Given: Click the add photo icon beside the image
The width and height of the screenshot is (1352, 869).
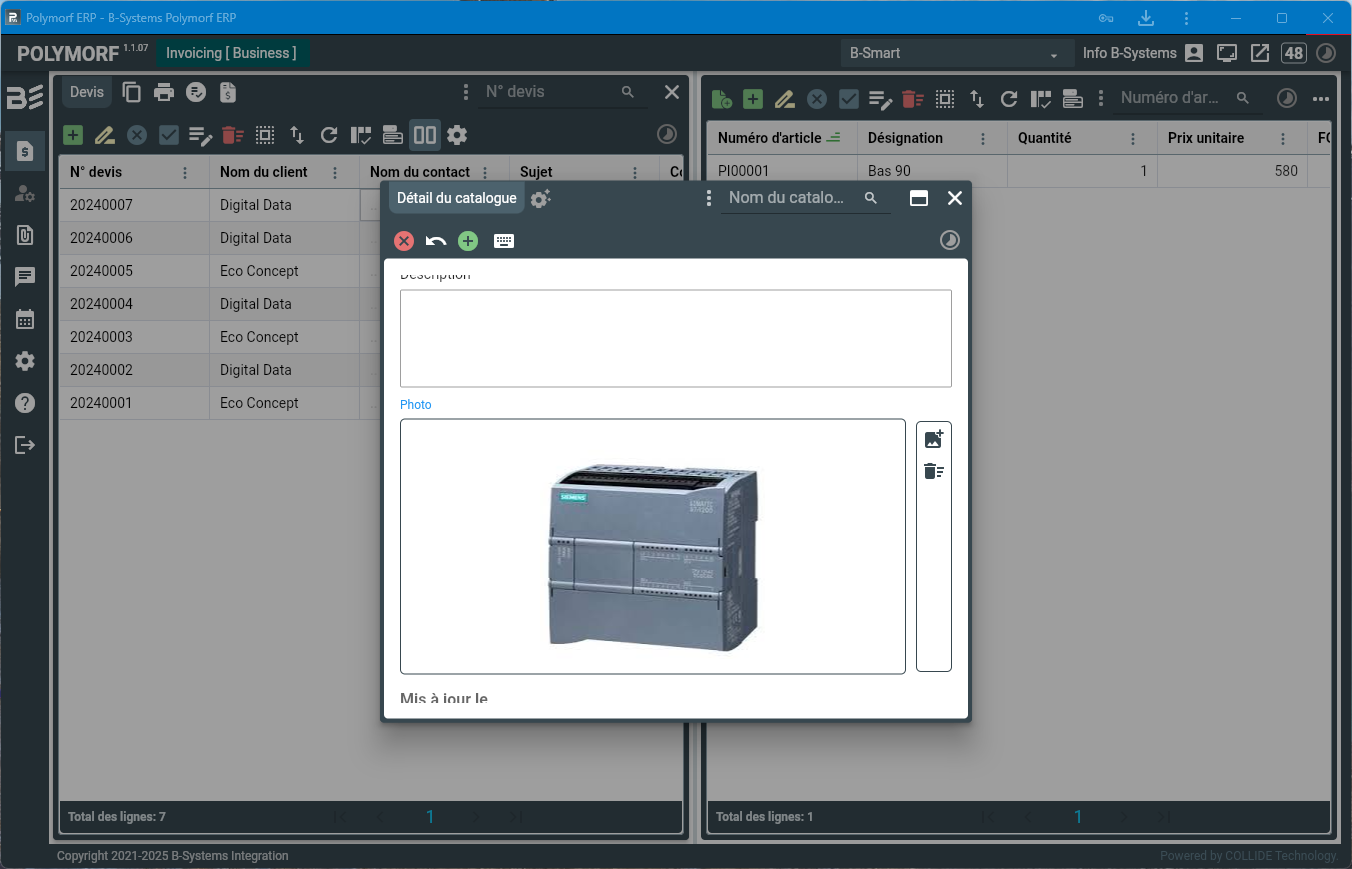Looking at the screenshot, I should (934, 439).
